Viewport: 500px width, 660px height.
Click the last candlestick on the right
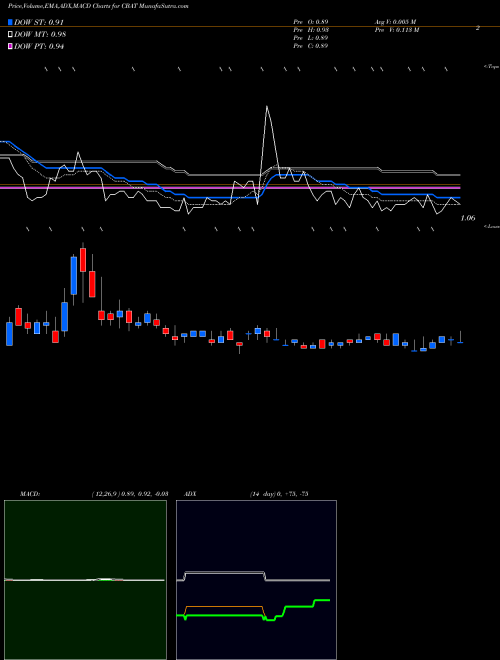460,342
